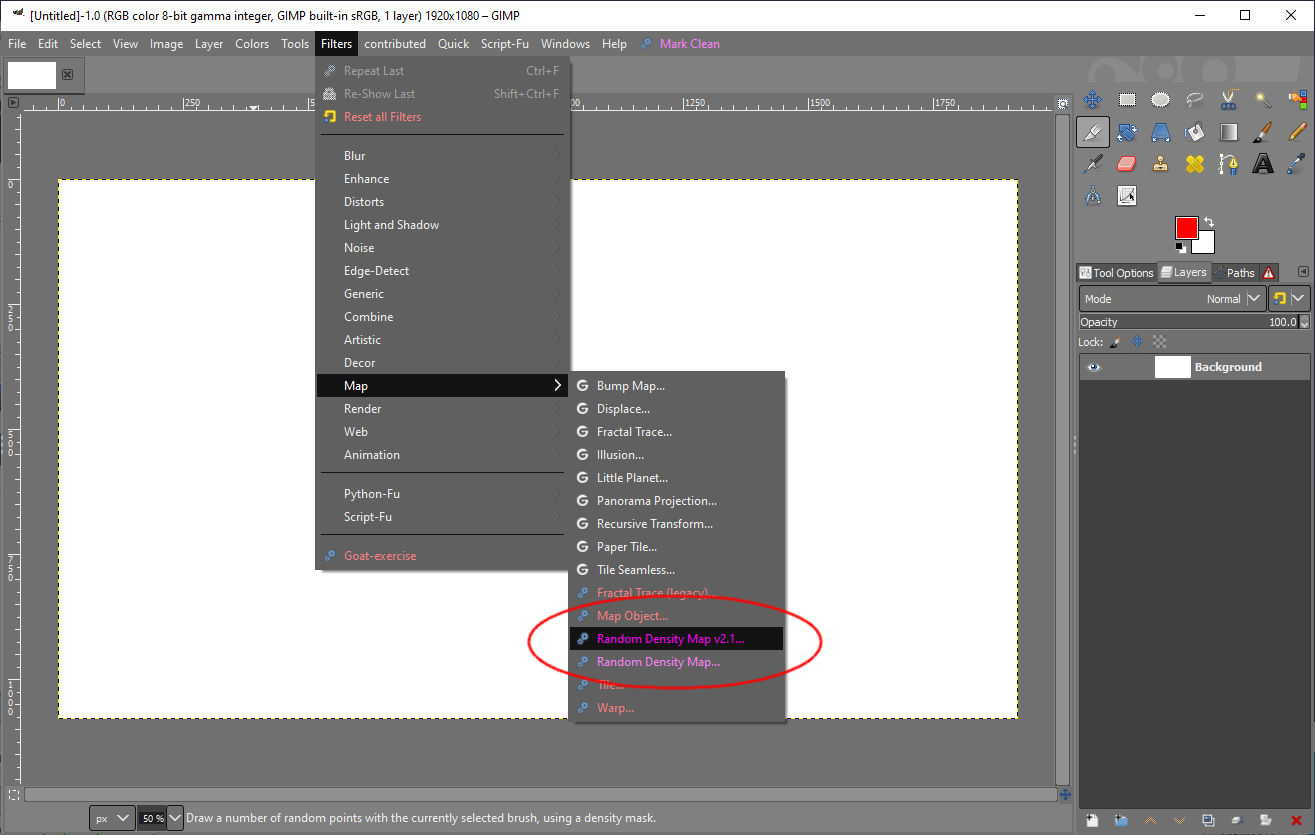Select the Airbrush tool
Screen dimensions: 1315x835
click(1093, 163)
